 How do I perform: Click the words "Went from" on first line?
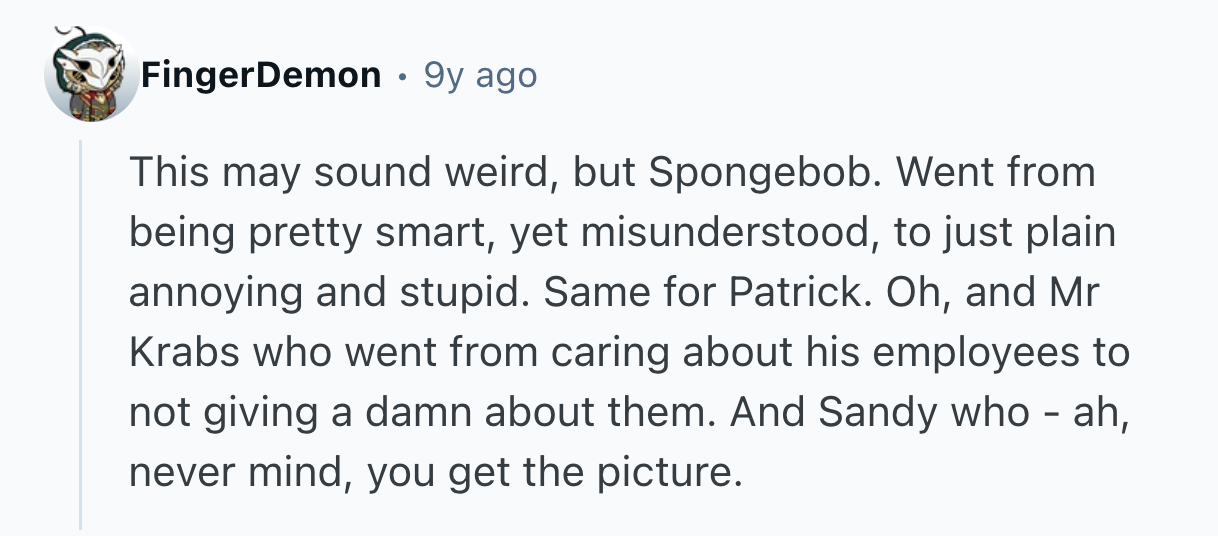996,174
